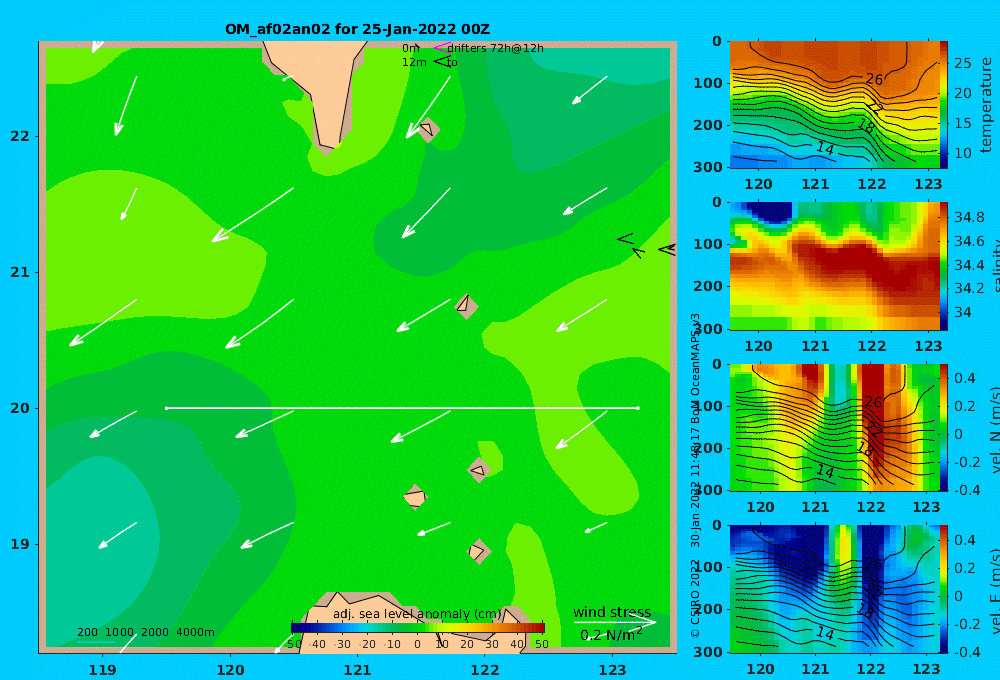1000x680 pixels.
Task: Open the salinity cross-section panel
Action: coord(834,266)
